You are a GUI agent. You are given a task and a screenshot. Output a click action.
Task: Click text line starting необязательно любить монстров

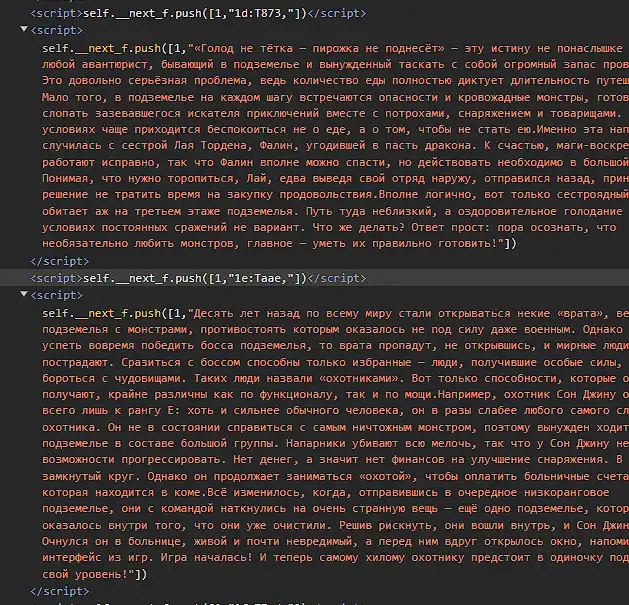[x=280, y=244]
